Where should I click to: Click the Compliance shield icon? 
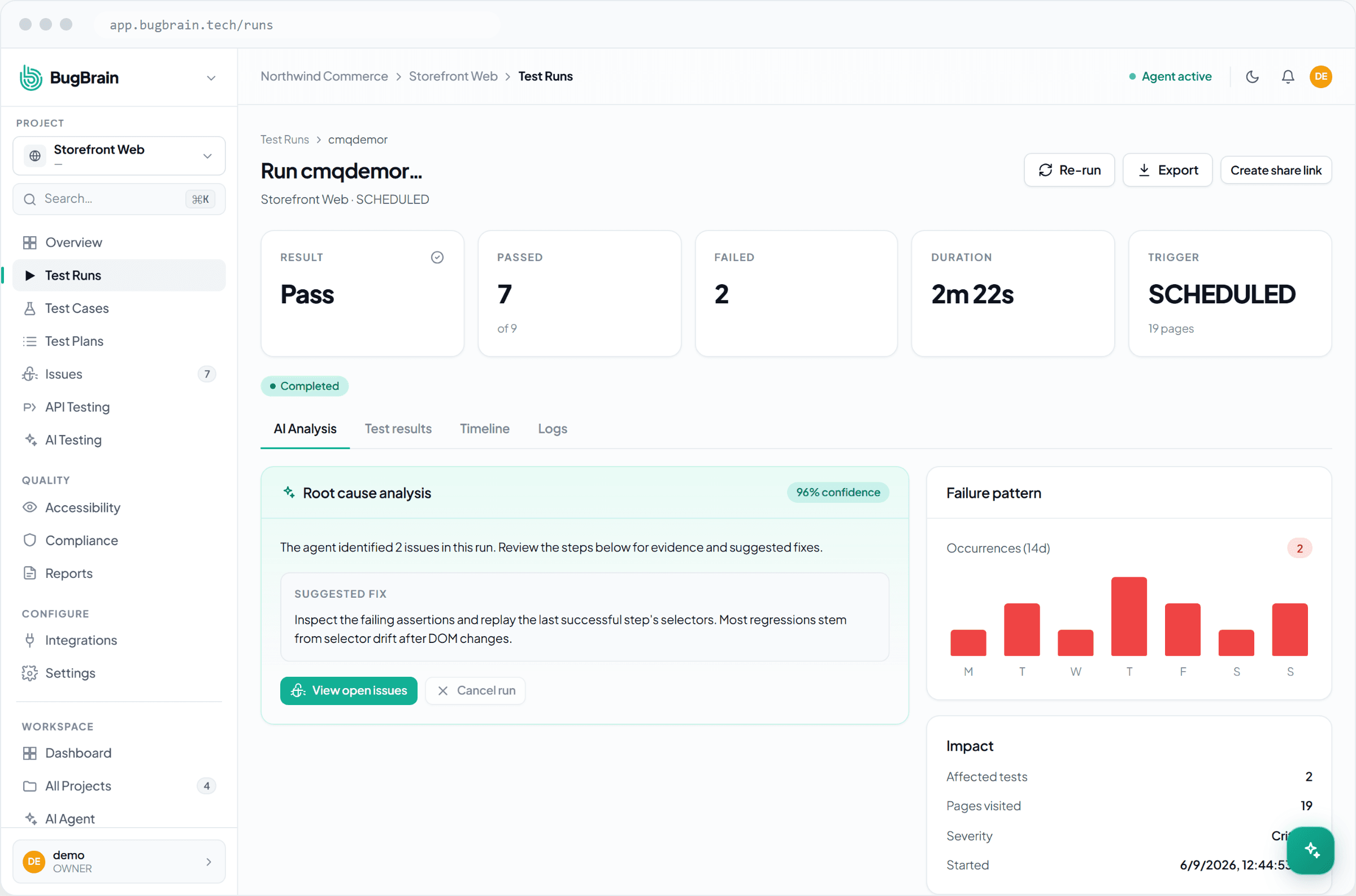[x=30, y=541]
